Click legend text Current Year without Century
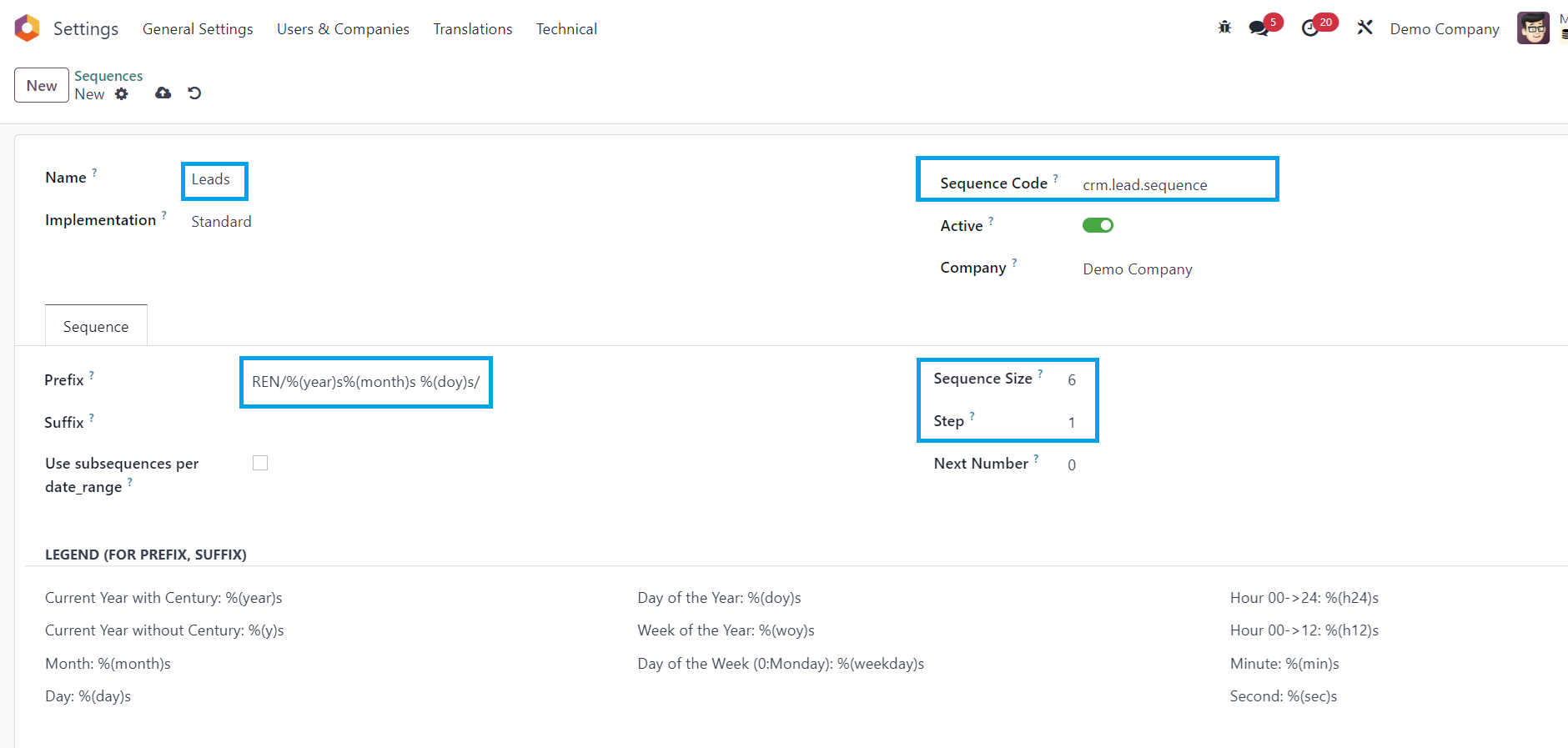The height and width of the screenshot is (748, 1568). (164, 630)
